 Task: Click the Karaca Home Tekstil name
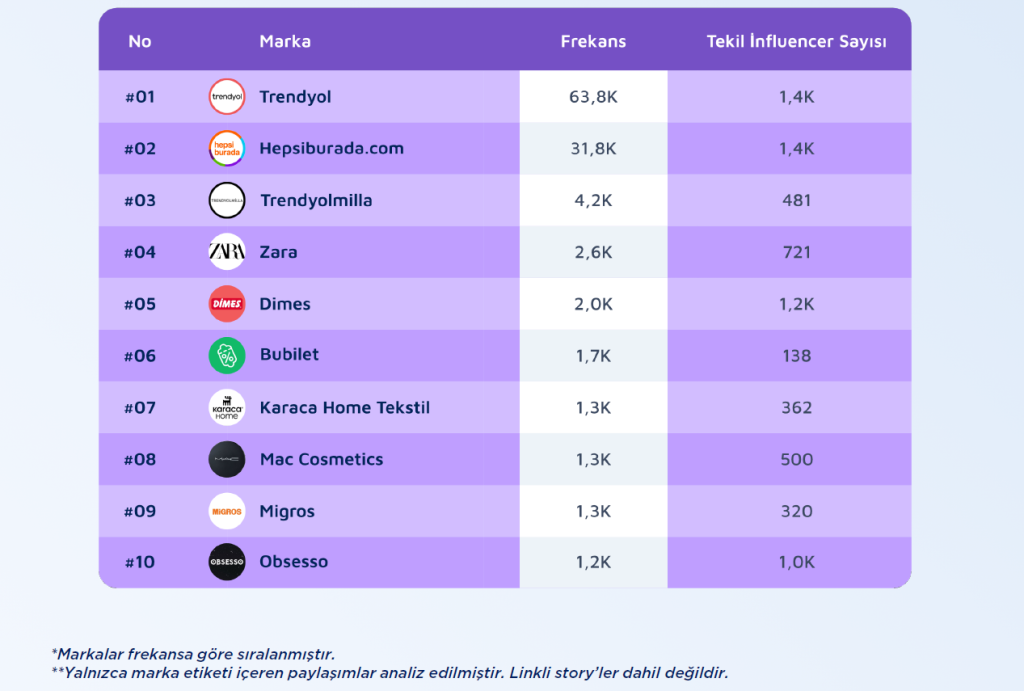[x=344, y=407]
